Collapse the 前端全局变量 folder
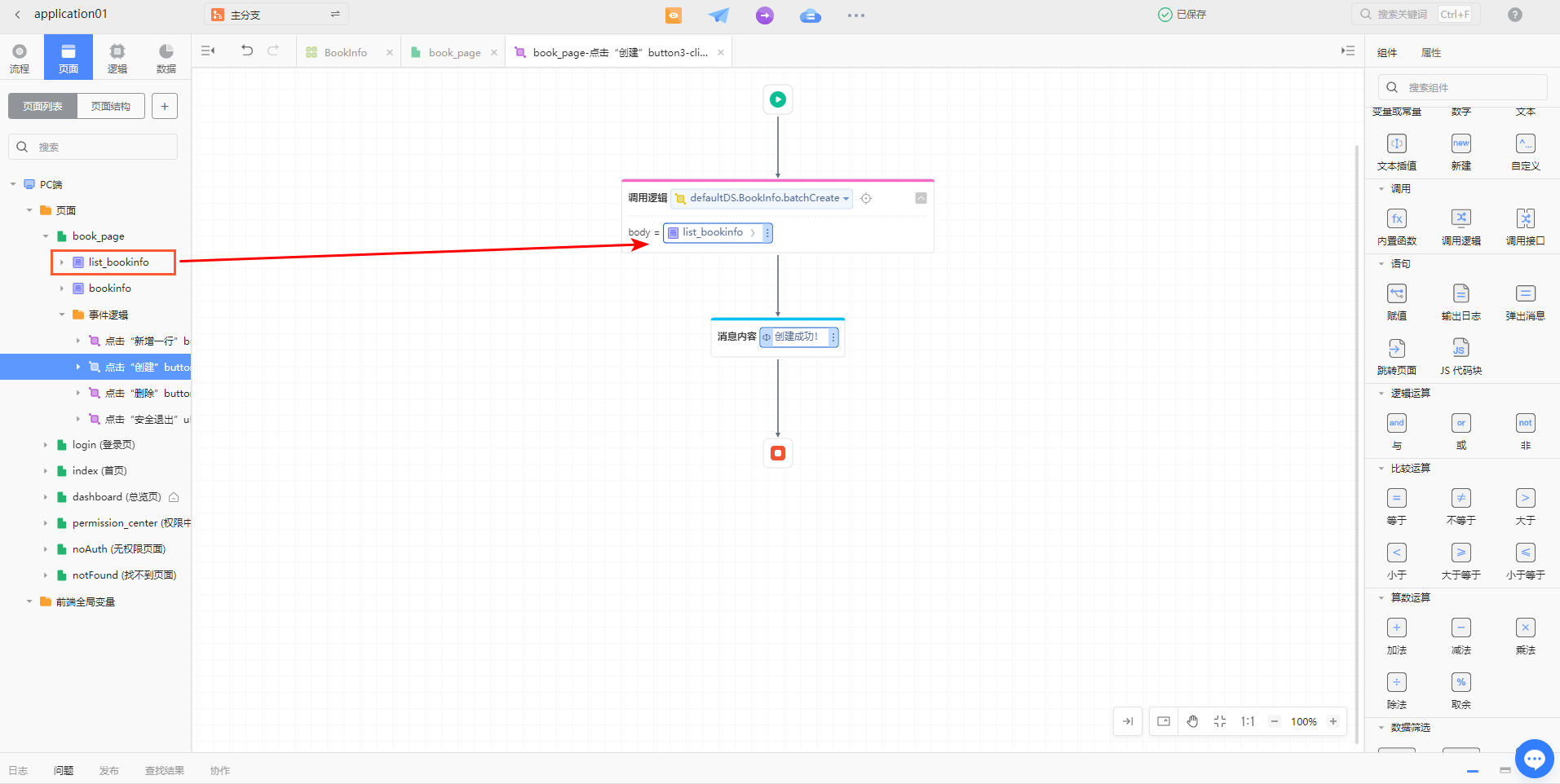1560x784 pixels. [x=29, y=601]
